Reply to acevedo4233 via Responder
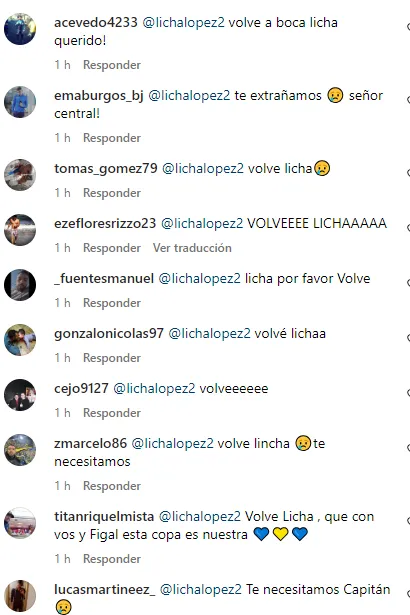The image size is (410, 615). coord(112,65)
